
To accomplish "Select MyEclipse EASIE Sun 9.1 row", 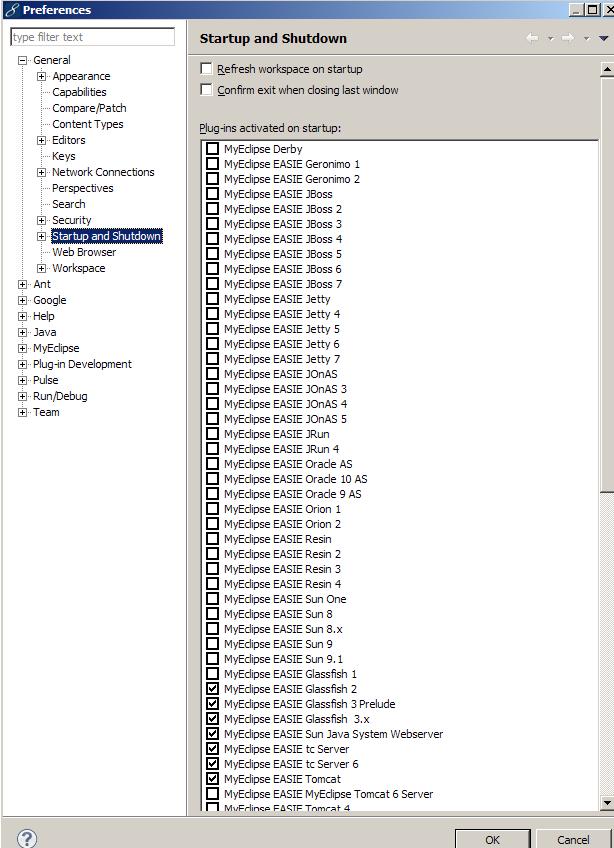I will 283,659.
